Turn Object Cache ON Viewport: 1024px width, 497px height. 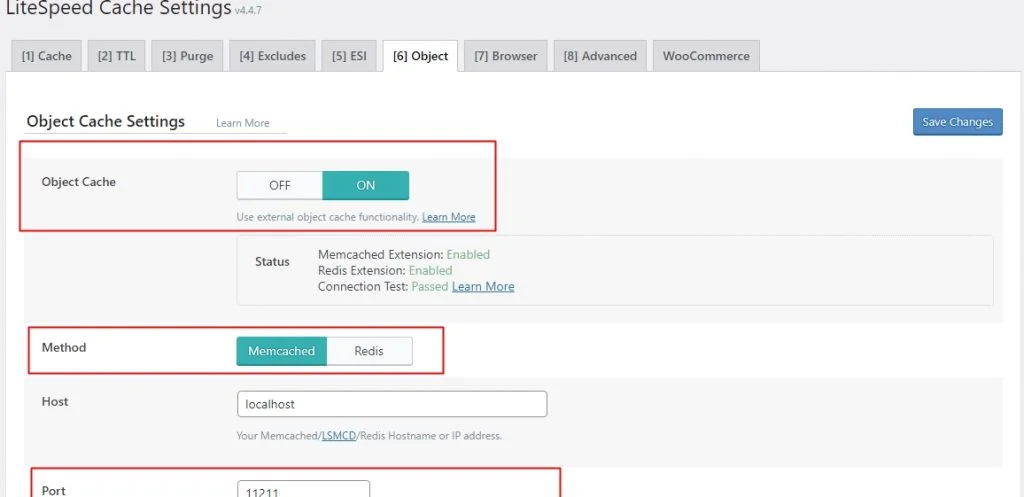point(366,185)
